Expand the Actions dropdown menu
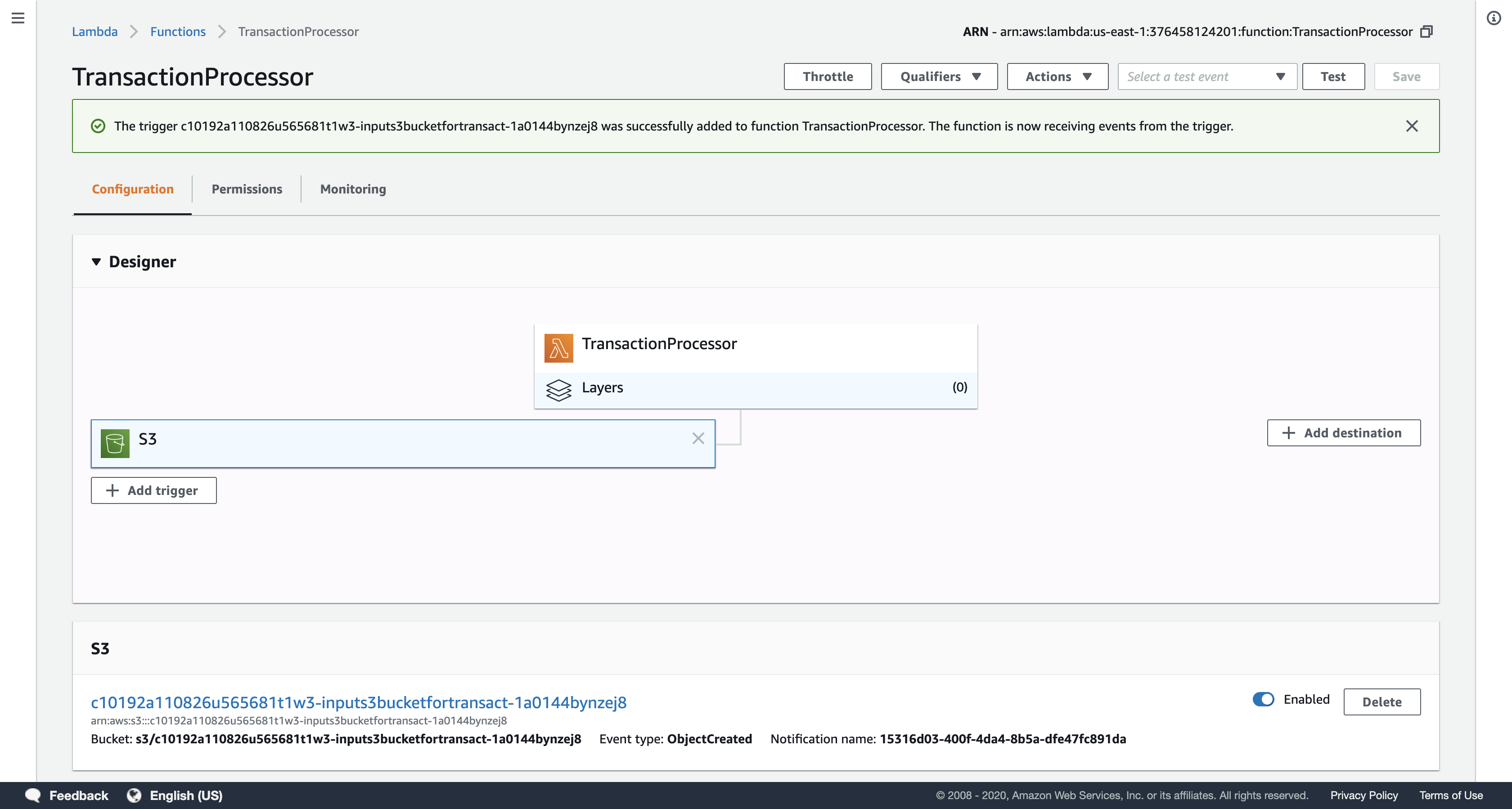 point(1057,77)
